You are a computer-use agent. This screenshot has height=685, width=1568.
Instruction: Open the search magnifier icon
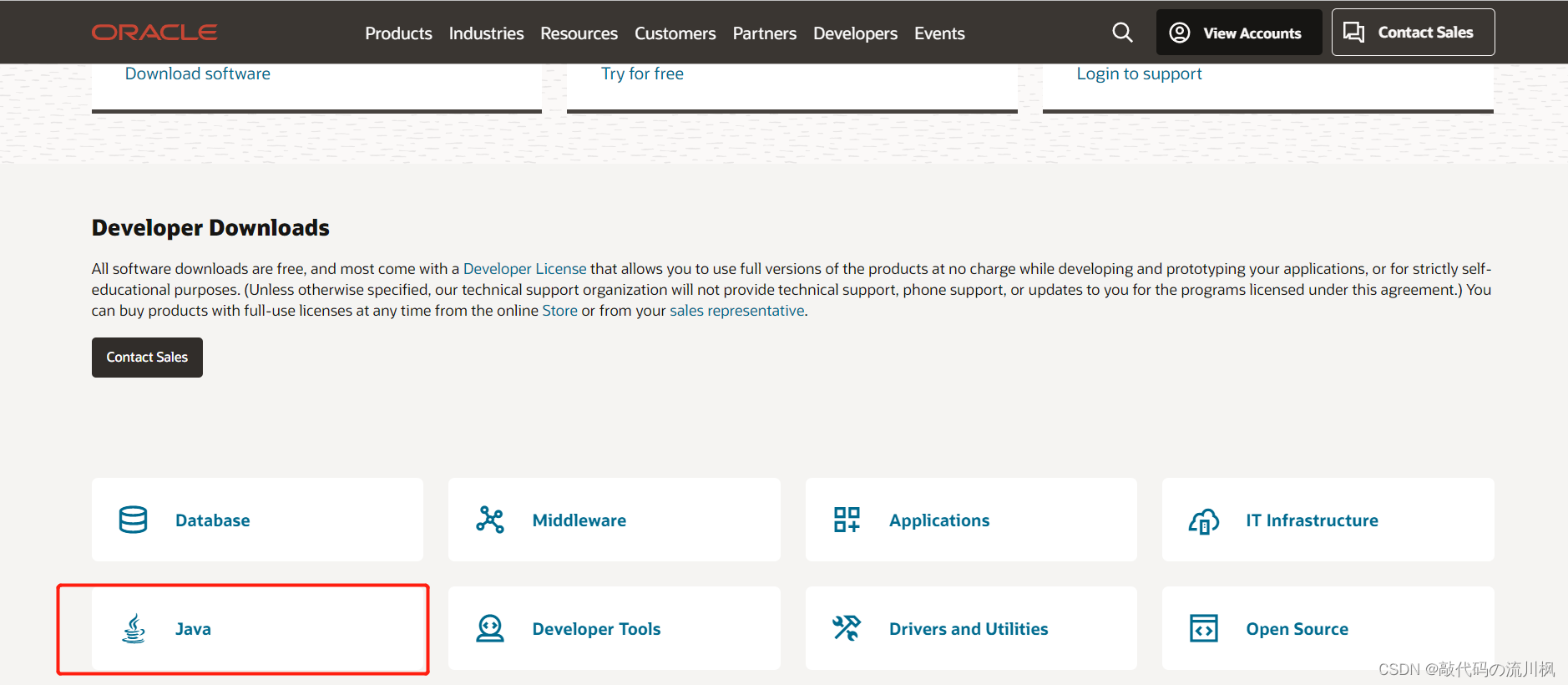click(x=1123, y=33)
